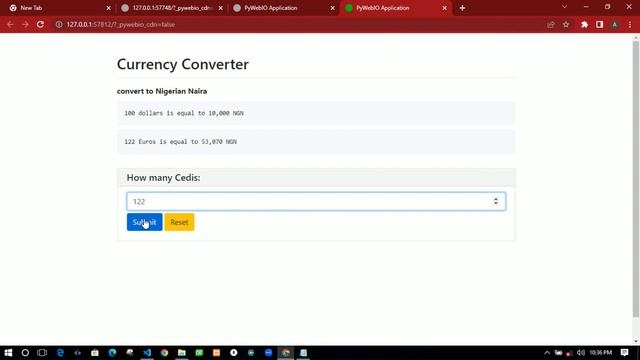This screenshot has width=640, height=360.
Task: Click the convert to Nigerian Naira text
Action: tap(162, 91)
